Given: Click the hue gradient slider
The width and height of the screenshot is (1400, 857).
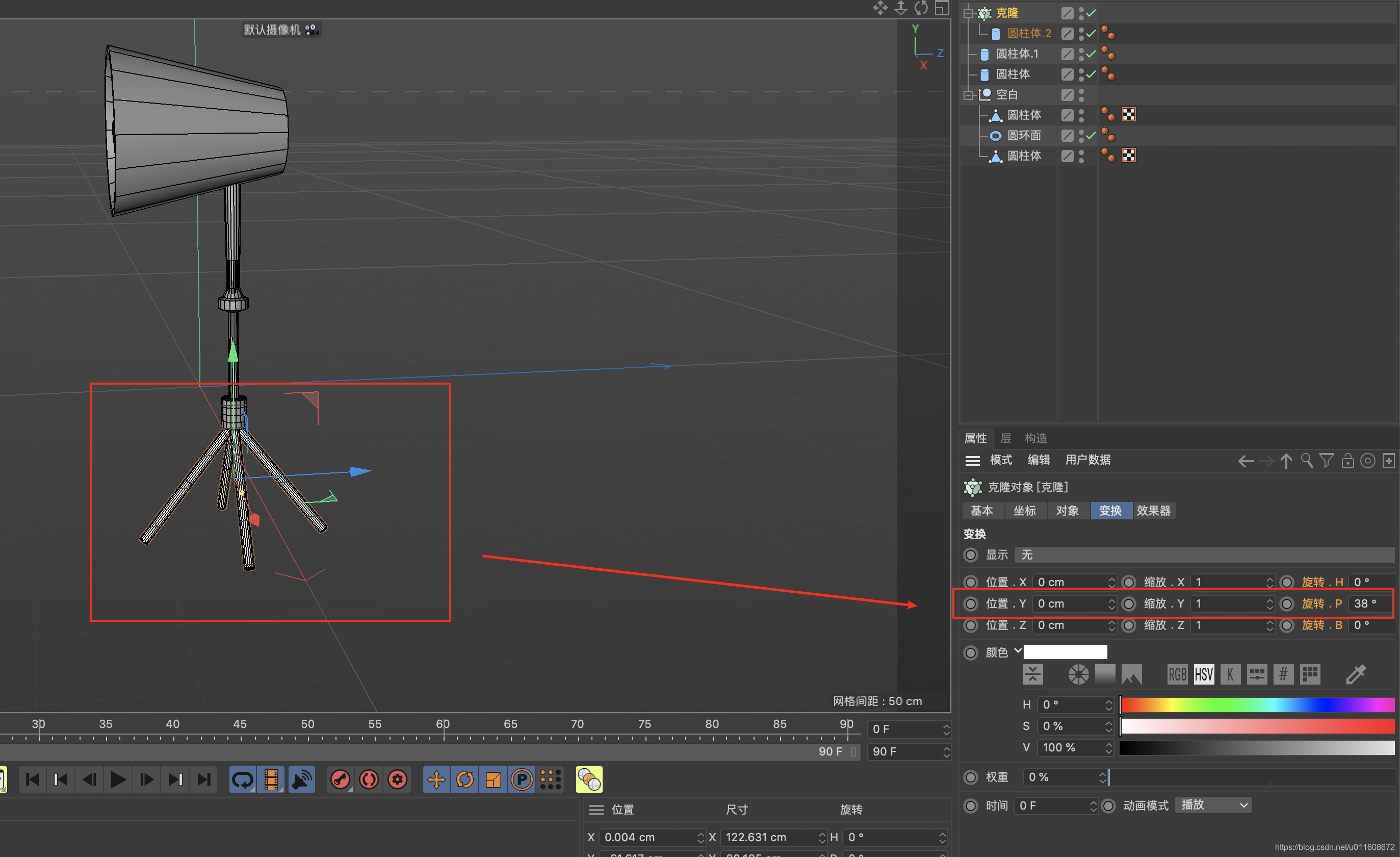Looking at the screenshot, I should 1257,704.
